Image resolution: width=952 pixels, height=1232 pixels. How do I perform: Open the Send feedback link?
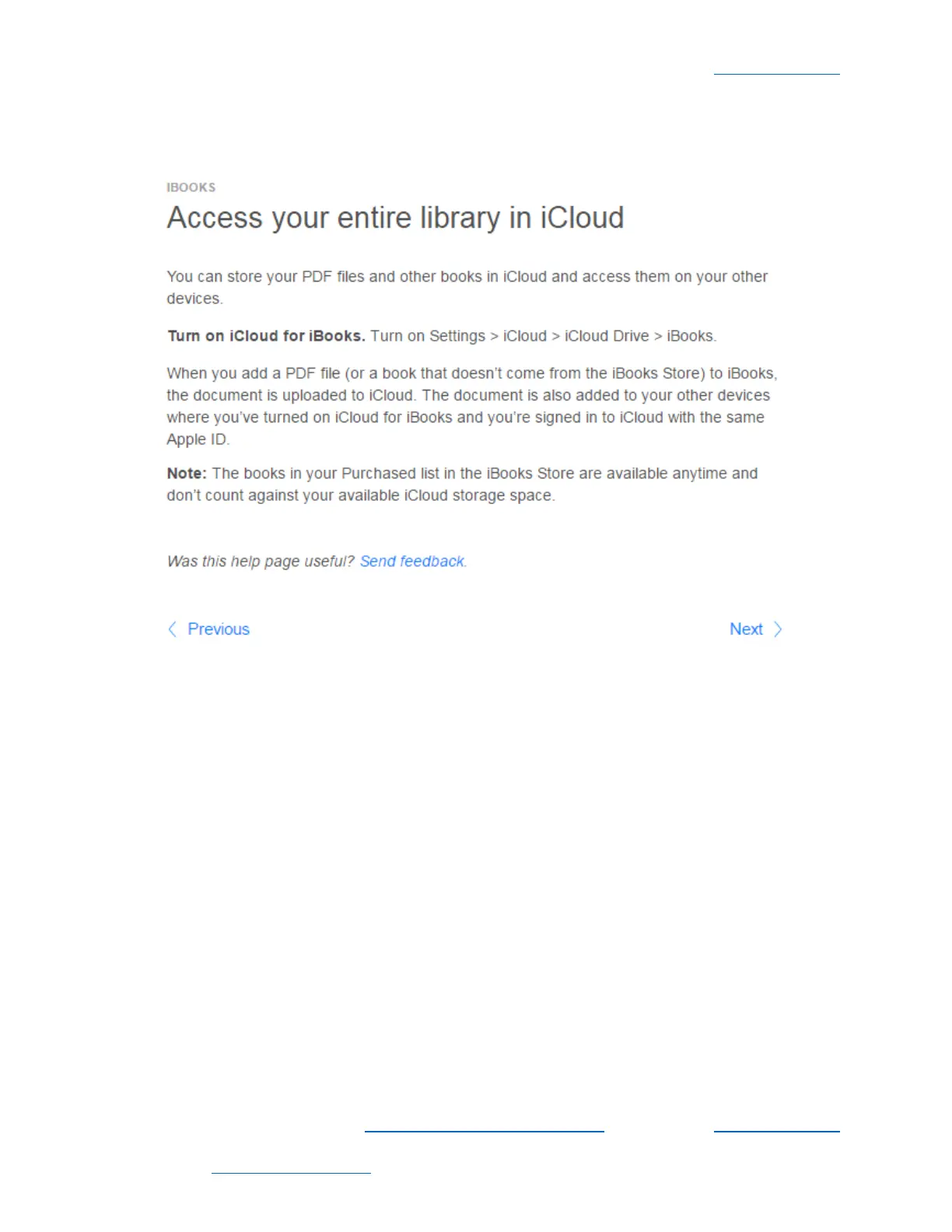(413, 562)
